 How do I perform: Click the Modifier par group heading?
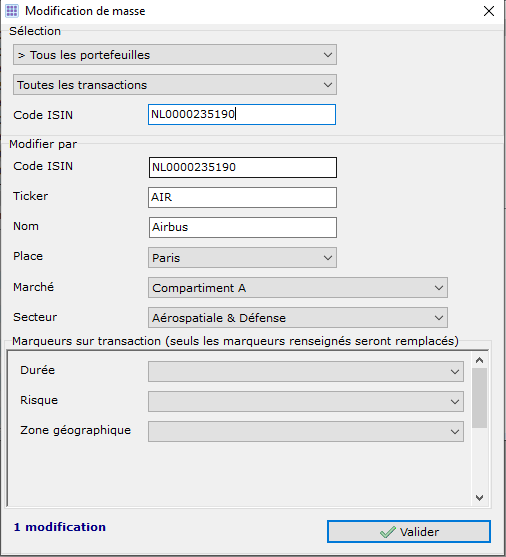tap(43, 144)
